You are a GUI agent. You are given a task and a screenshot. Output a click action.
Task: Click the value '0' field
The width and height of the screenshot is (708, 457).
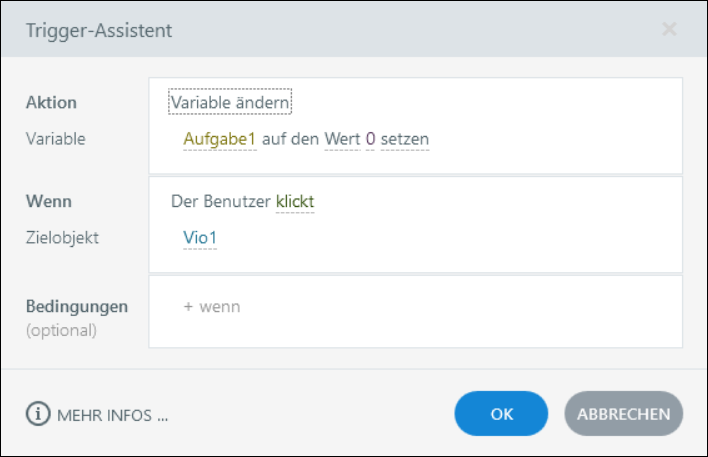pos(370,139)
